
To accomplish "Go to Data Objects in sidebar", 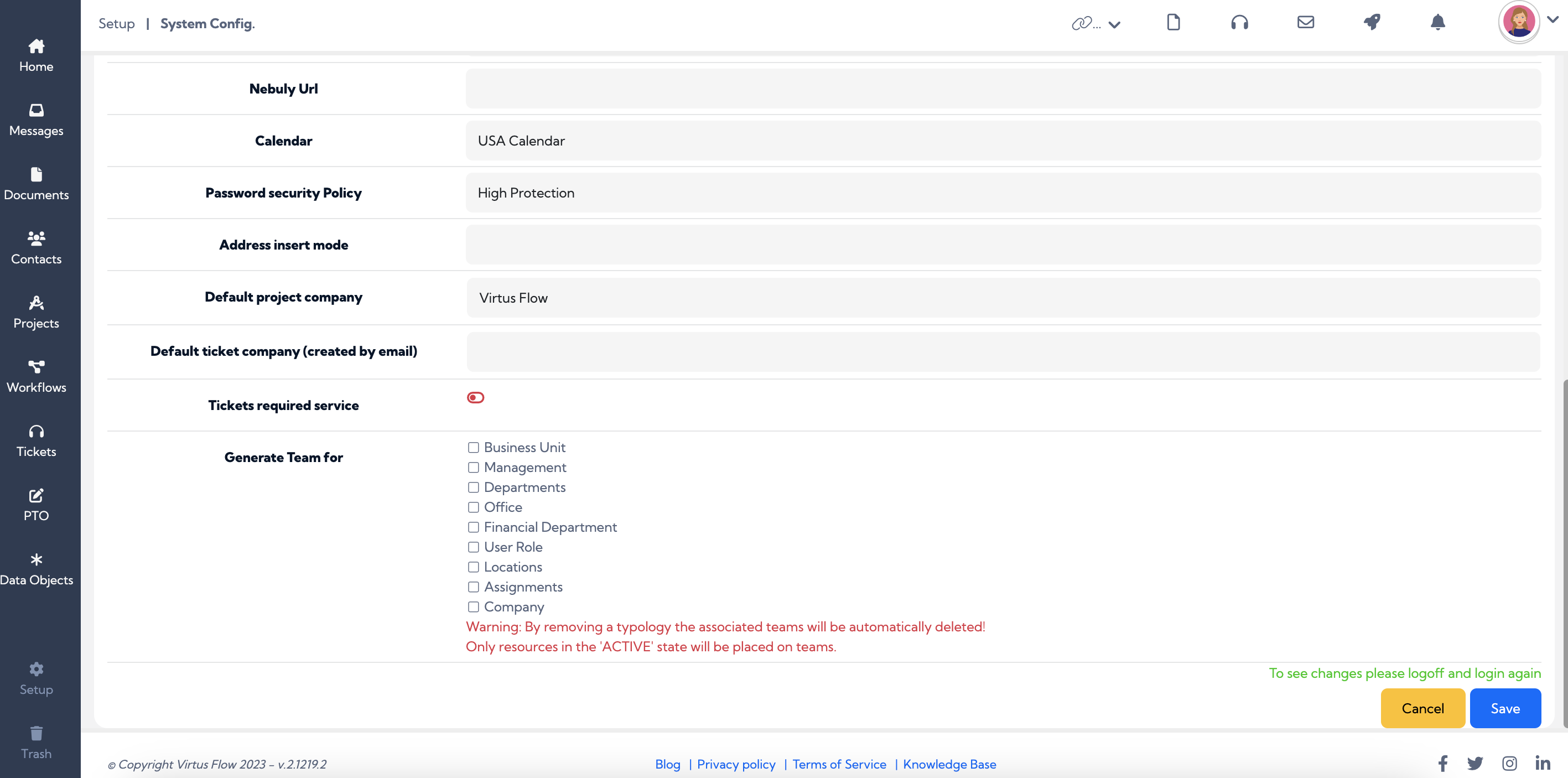I will [37, 569].
